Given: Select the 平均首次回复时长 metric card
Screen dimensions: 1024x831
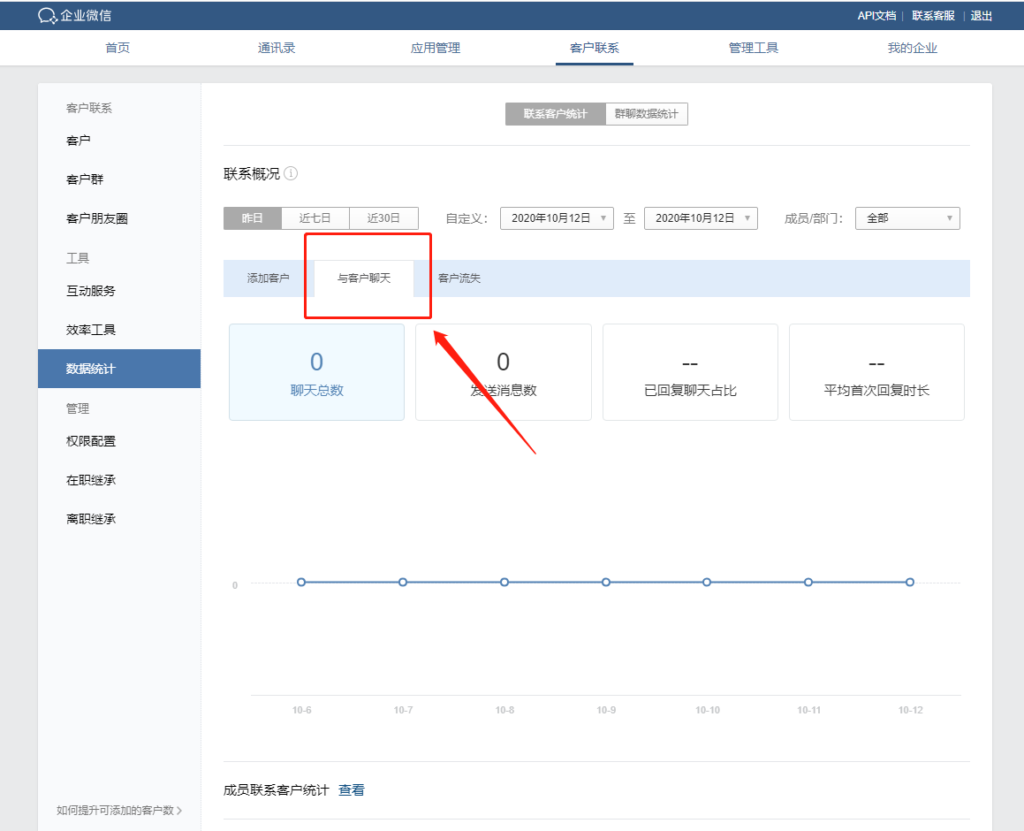Looking at the screenshot, I should (876, 372).
